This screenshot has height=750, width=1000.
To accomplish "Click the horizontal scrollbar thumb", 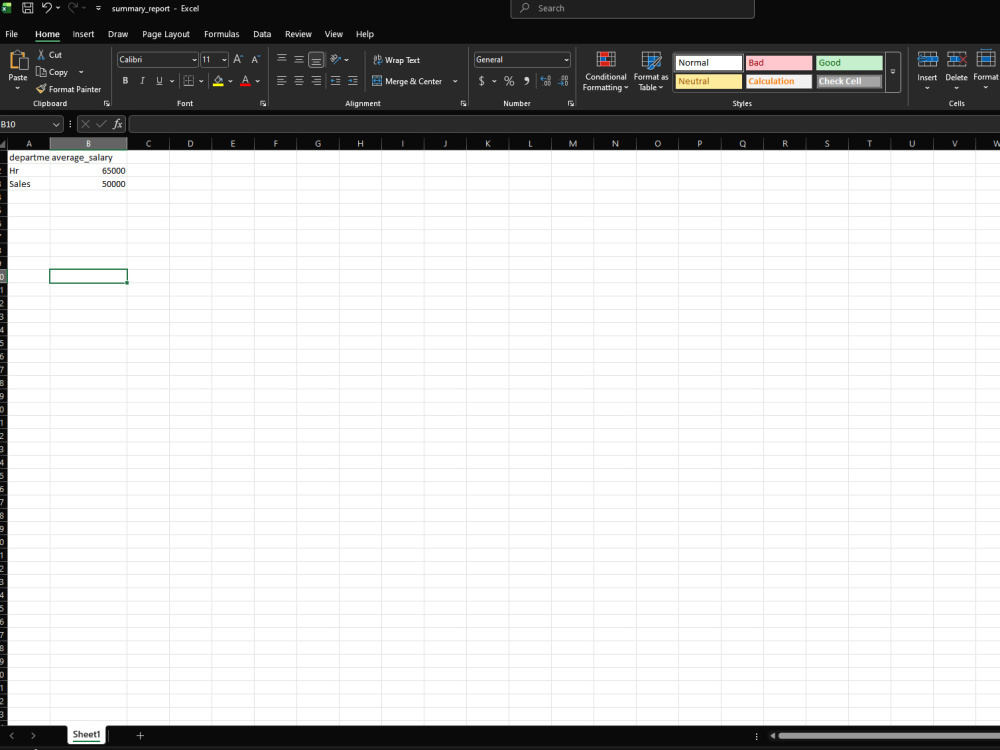I will [x=888, y=735].
